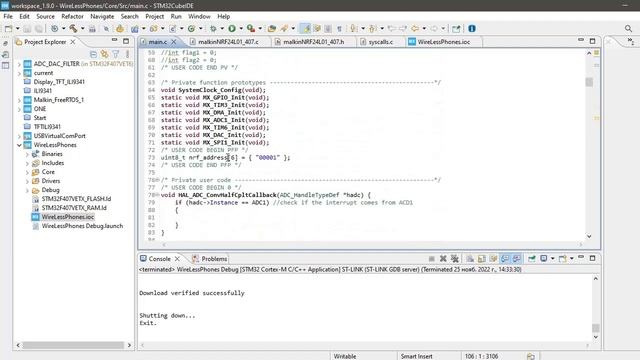The height and width of the screenshot is (360, 640).
Task: Expand the ADC_DAC_FILTER project node
Action: (x=19, y=64)
